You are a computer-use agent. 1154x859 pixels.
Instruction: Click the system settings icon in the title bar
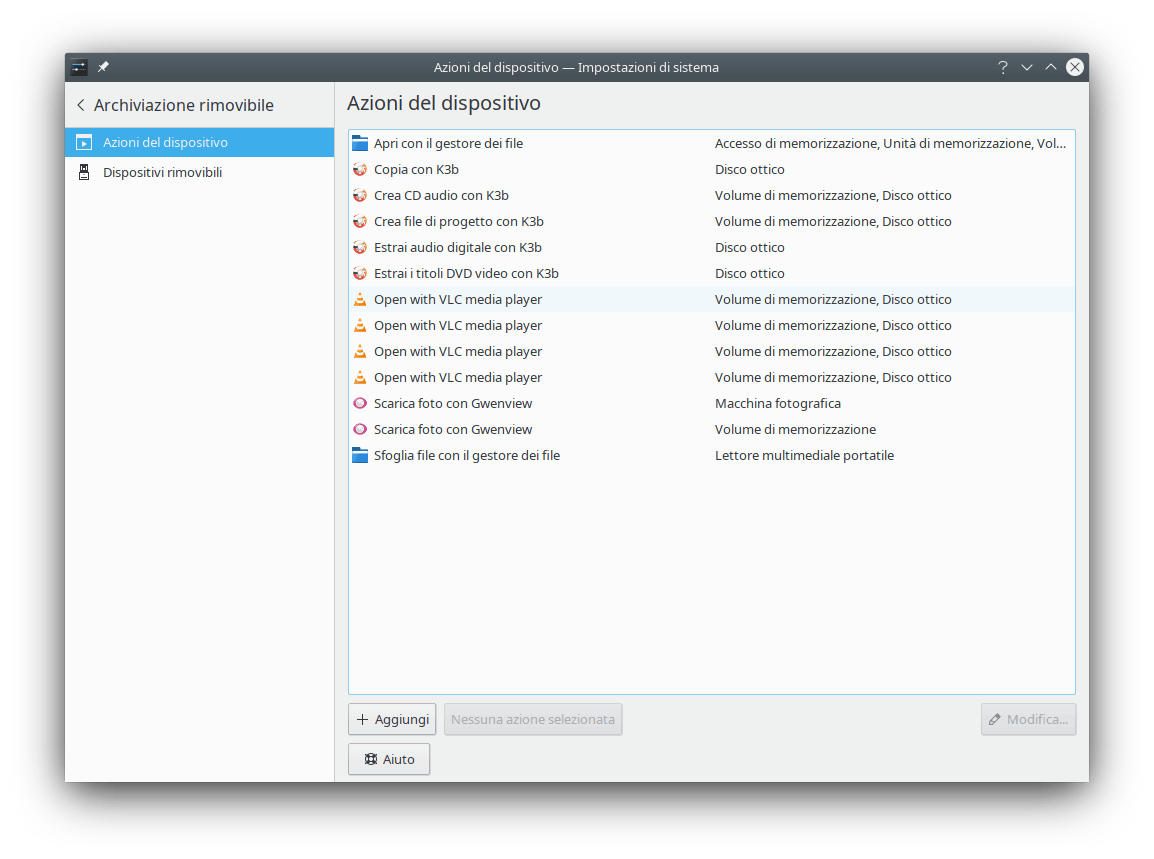tap(79, 68)
